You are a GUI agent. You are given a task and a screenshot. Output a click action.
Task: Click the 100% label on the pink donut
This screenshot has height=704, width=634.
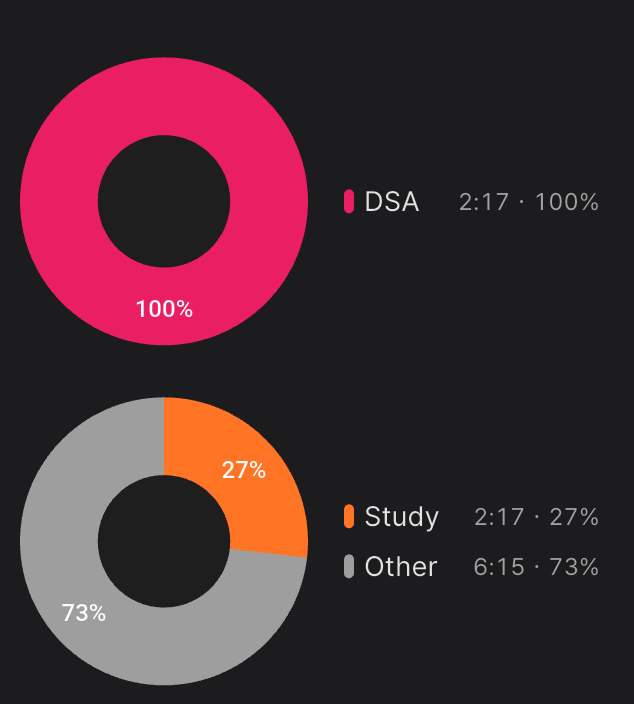(164, 309)
